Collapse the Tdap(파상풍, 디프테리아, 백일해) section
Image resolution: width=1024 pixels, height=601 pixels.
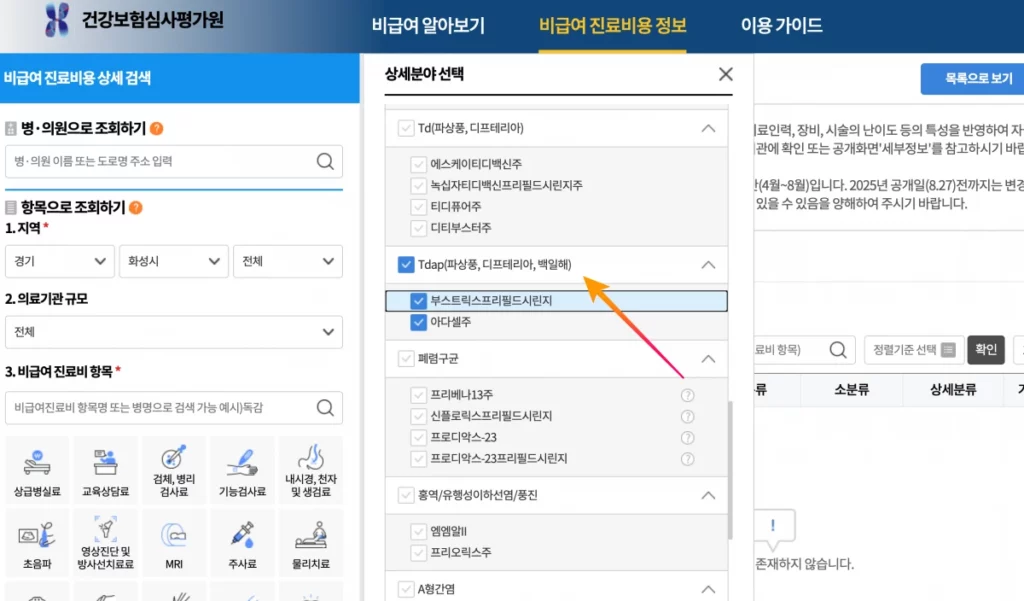709,265
